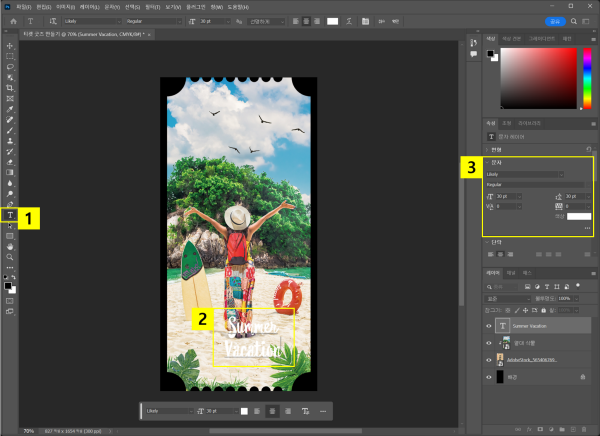Image resolution: width=600 pixels, height=436 pixels.
Task: Open the layer blending mode dropdown
Action: coord(509,298)
